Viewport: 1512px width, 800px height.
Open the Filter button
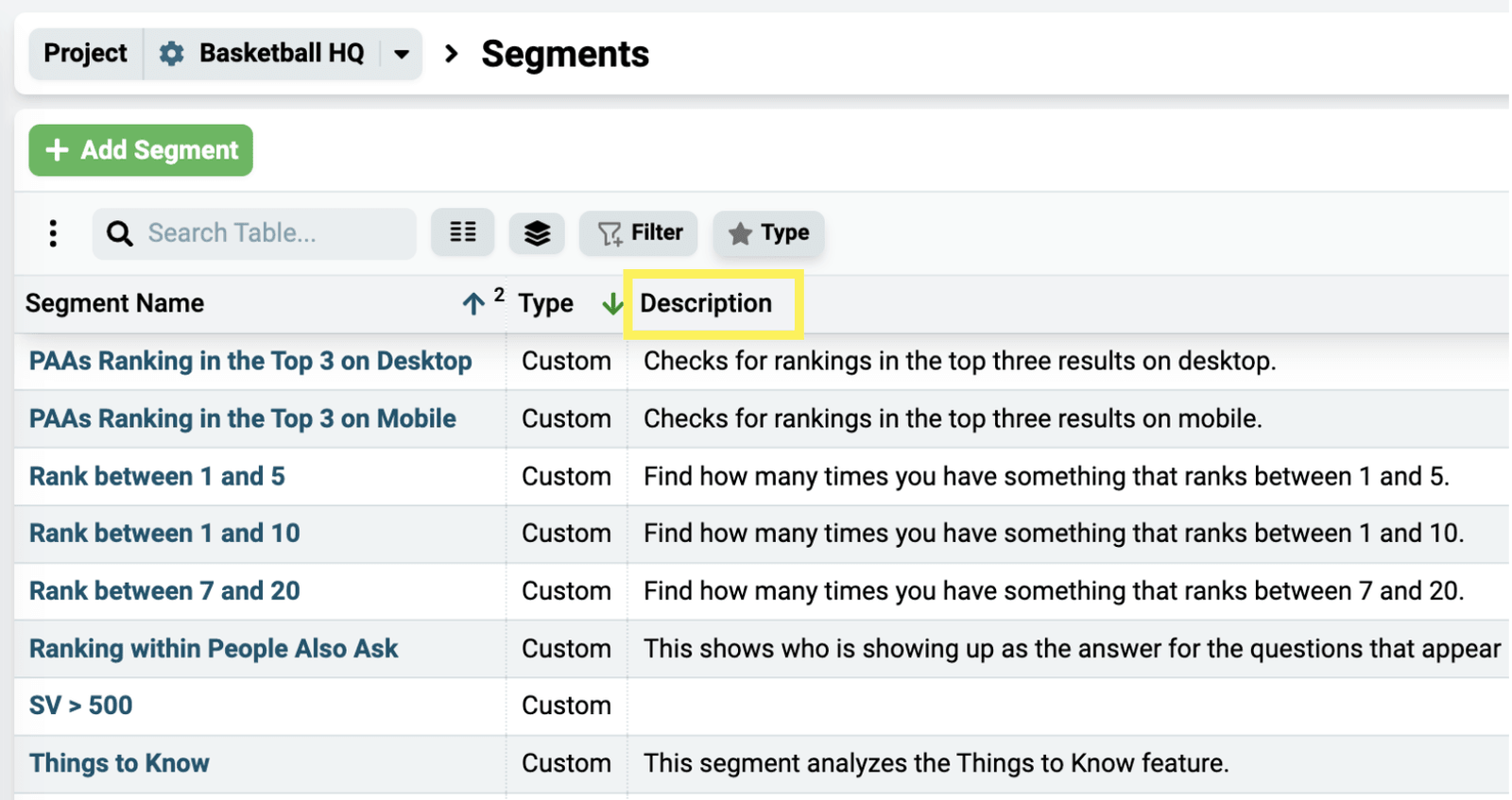point(639,232)
